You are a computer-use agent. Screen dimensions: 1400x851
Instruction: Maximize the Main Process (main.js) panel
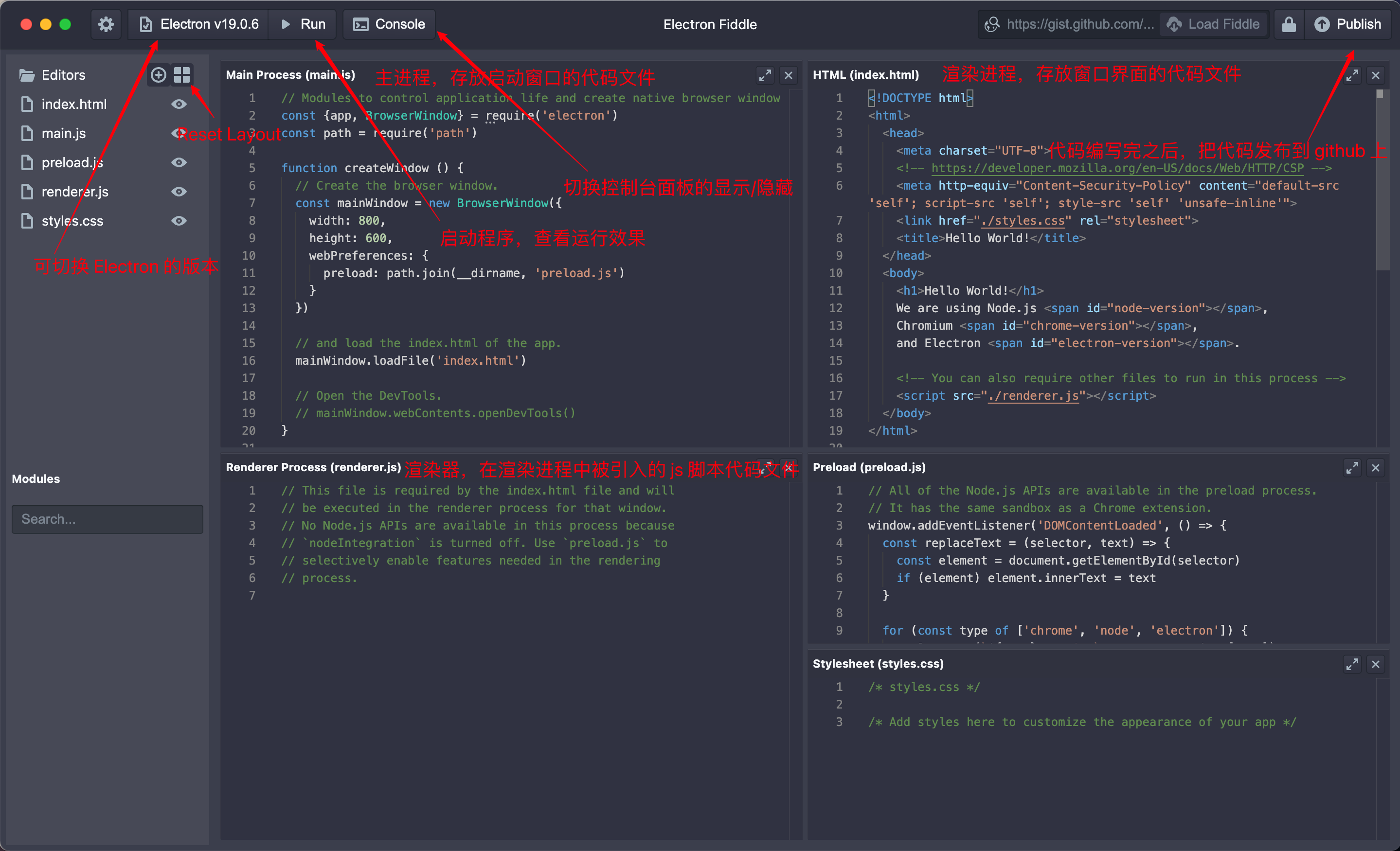pos(765,75)
